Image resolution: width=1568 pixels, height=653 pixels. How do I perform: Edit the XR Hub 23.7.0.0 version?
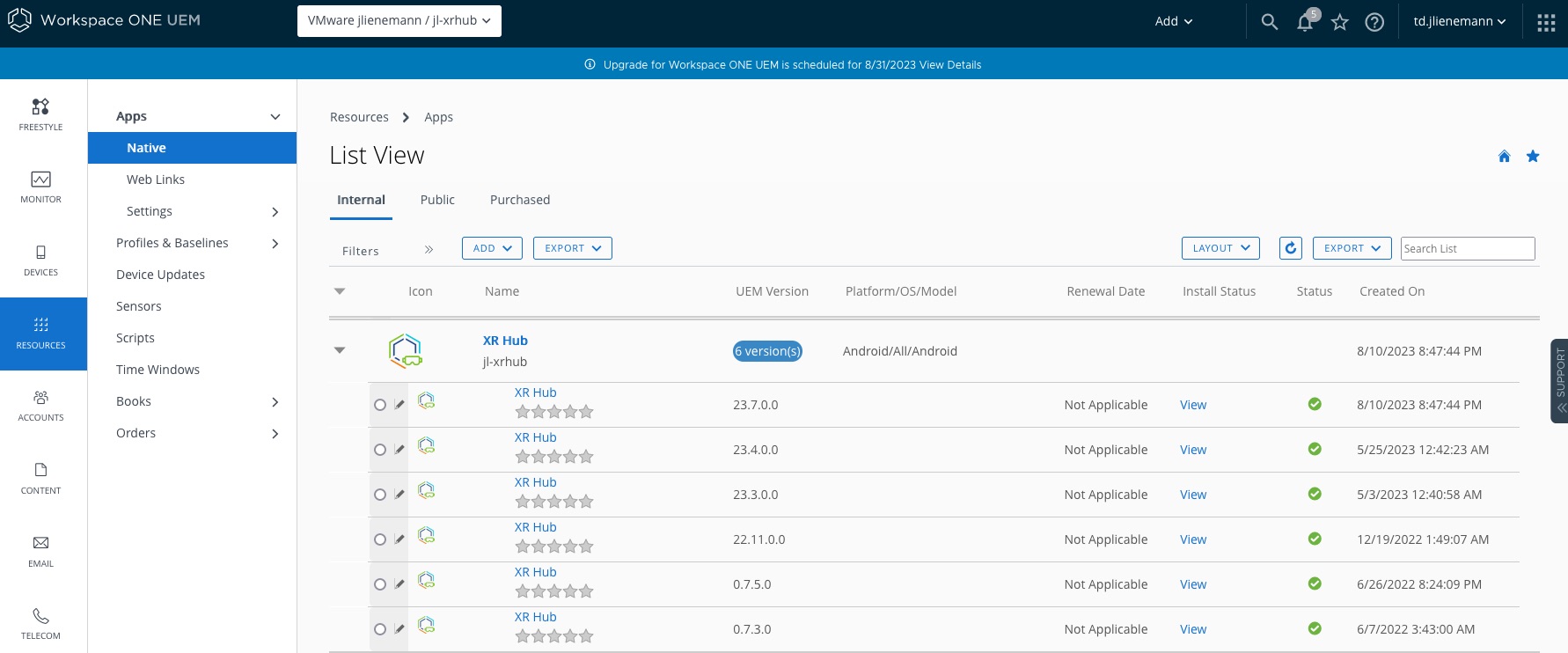click(x=399, y=405)
